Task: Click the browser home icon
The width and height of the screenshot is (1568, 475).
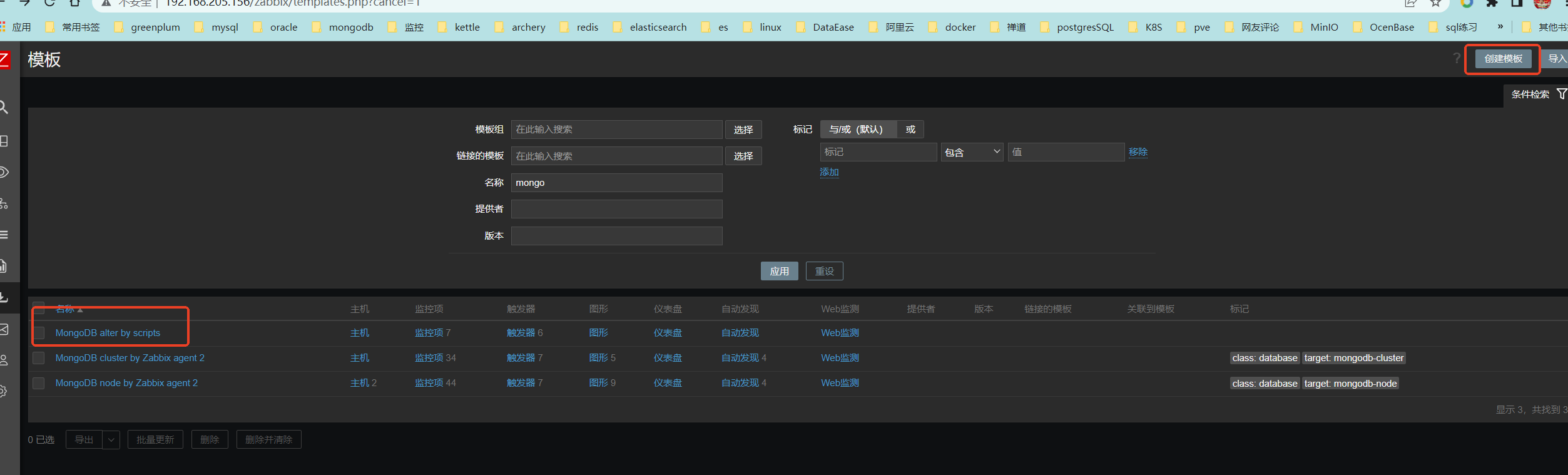Action: tap(74, 3)
